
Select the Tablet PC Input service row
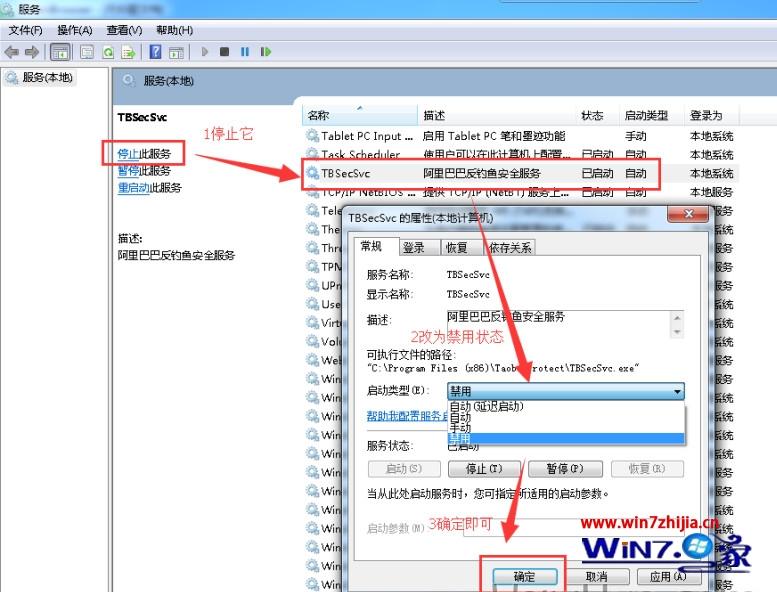pos(519,136)
